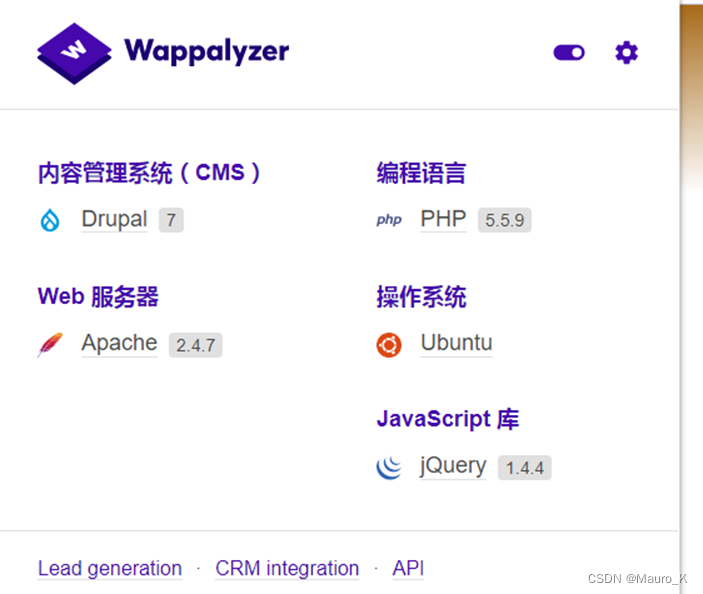703x594 pixels.
Task: Click the Apache feather icon
Action: click(x=50, y=344)
